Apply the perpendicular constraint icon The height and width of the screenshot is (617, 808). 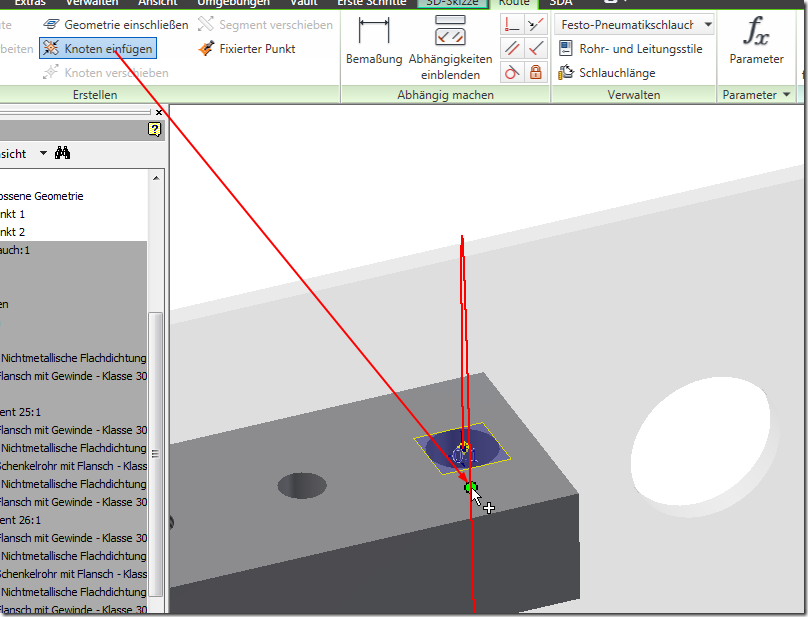[x=512, y=24]
